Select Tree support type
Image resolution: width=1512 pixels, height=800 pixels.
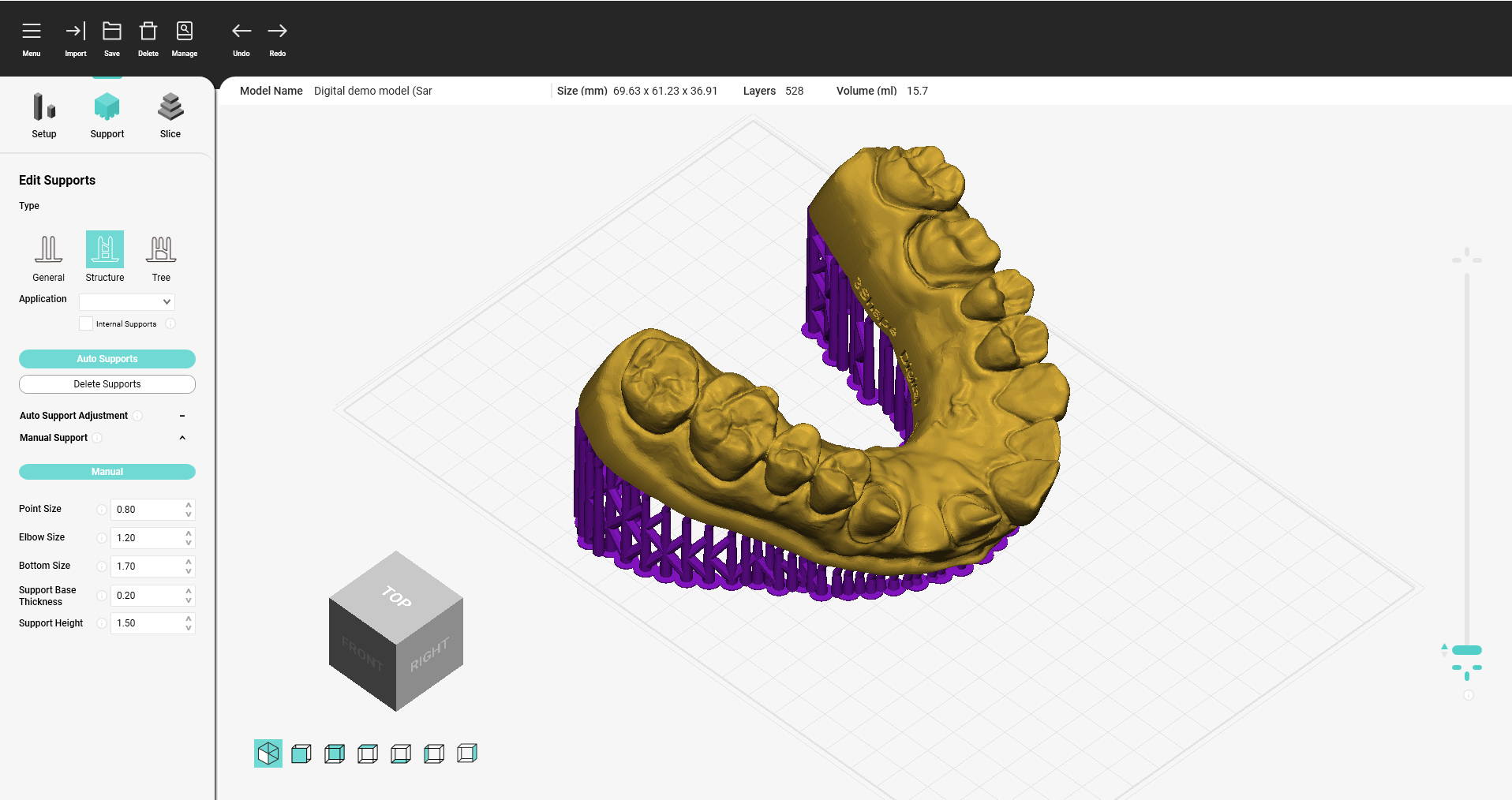pyautogui.click(x=161, y=257)
